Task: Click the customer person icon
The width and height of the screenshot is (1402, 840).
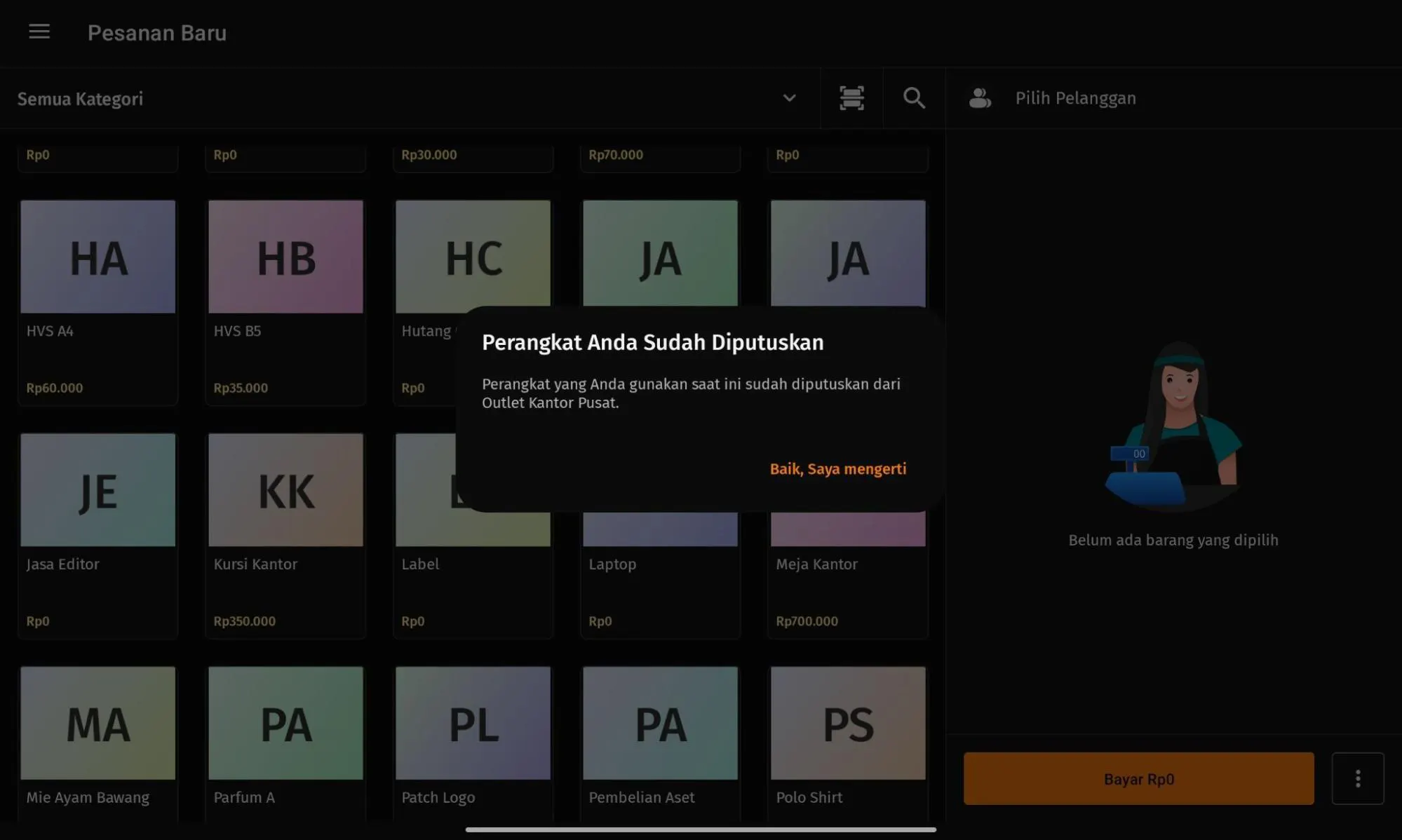Action: [x=980, y=98]
